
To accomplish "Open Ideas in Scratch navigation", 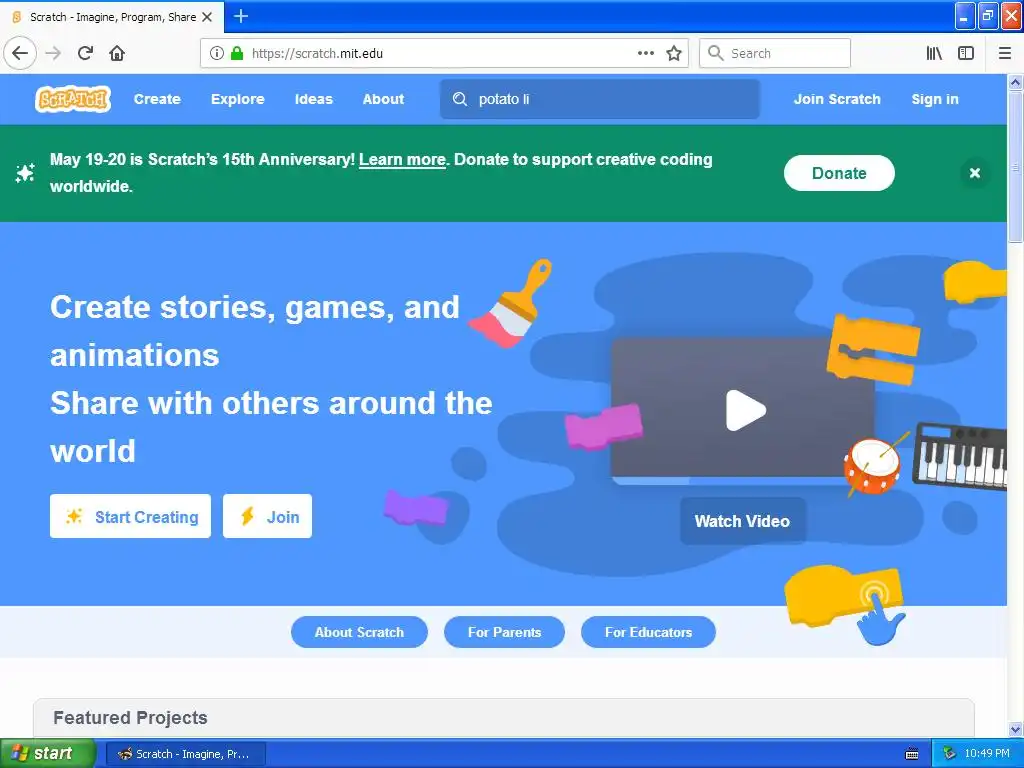I will [313, 99].
